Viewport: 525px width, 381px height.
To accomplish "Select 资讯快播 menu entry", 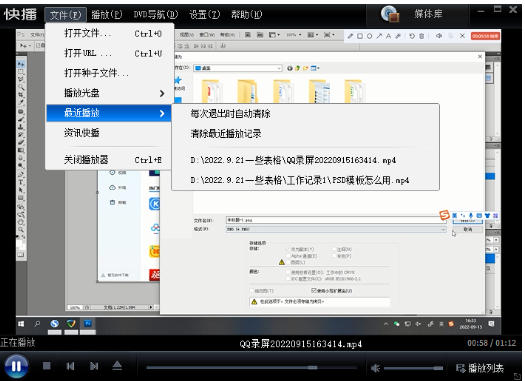I will [x=109, y=133].
